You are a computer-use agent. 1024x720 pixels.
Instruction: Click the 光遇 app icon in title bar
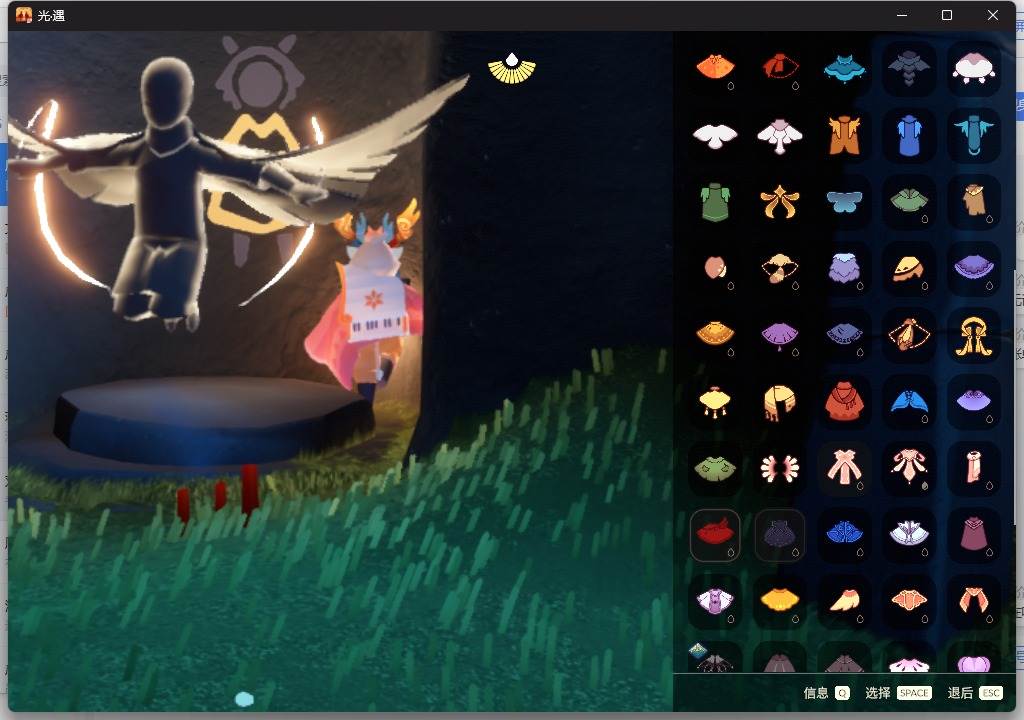coord(22,15)
